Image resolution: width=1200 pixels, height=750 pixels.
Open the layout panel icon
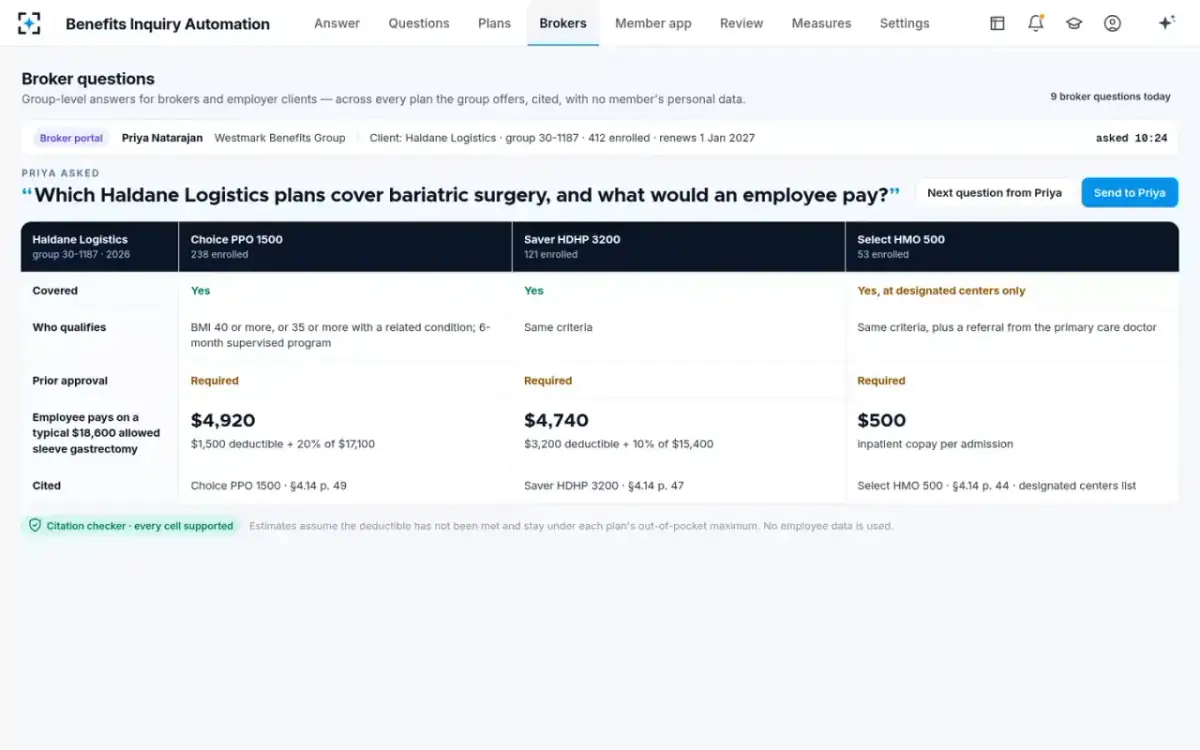(x=997, y=23)
